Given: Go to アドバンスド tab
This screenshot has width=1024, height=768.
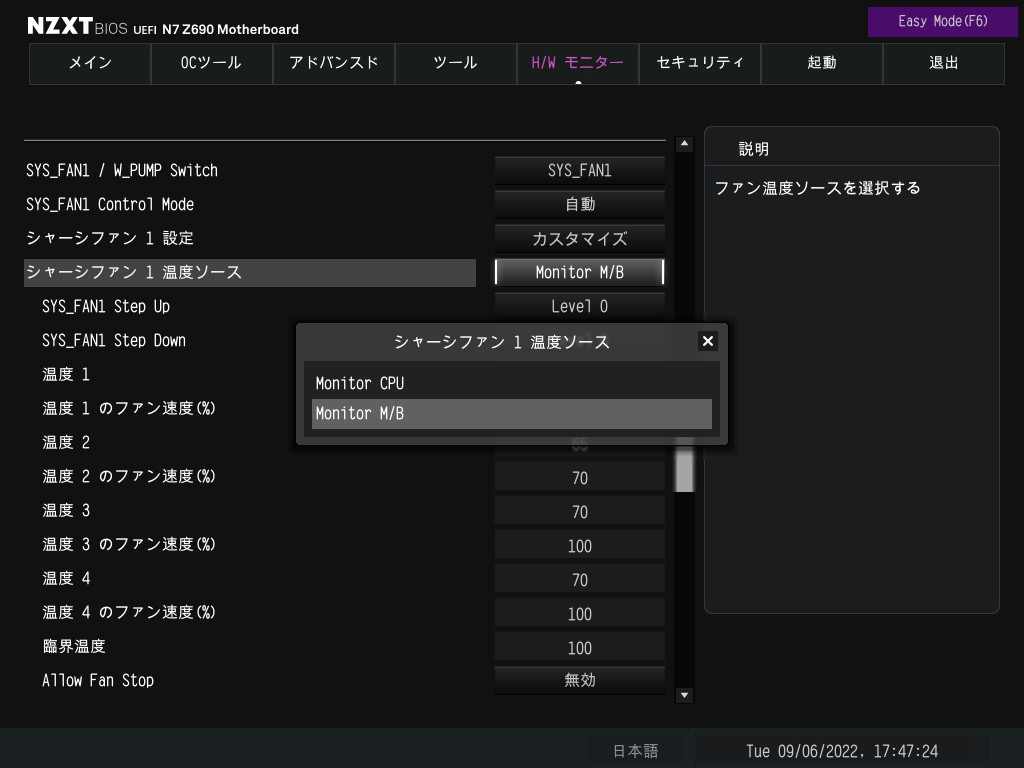Looking at the screenshot, I should point(334,63).
